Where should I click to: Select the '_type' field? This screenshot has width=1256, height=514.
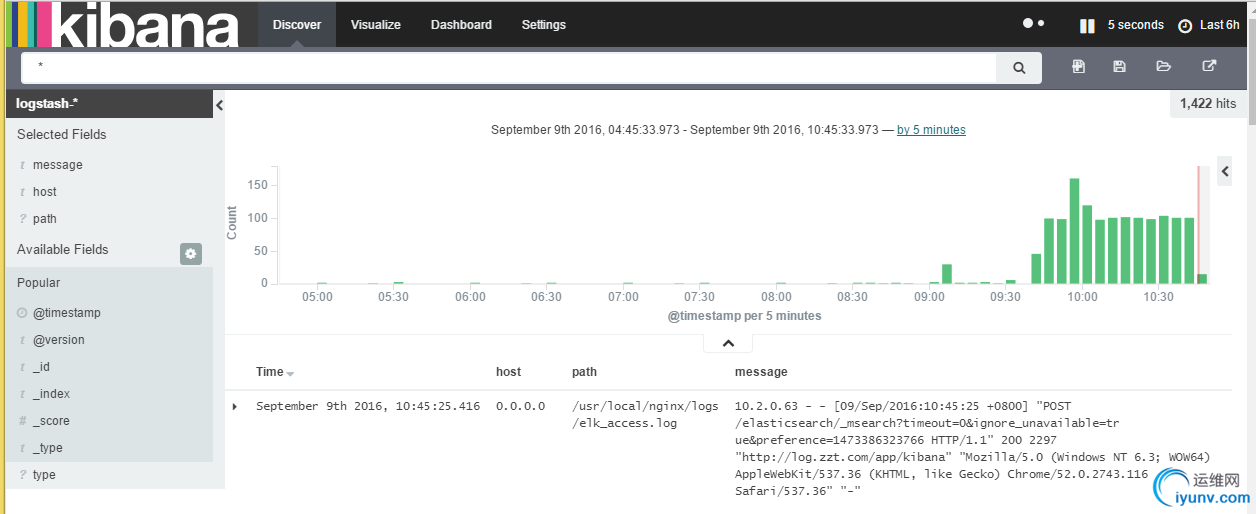coord(48,448)
